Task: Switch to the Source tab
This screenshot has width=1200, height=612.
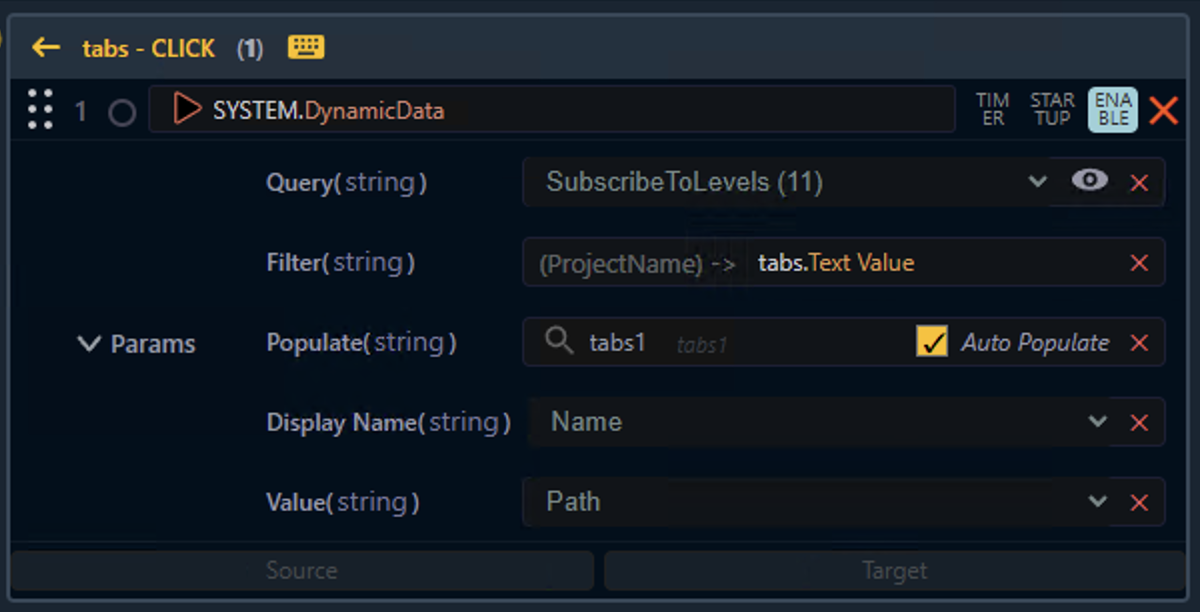Action: coord(301,571)
